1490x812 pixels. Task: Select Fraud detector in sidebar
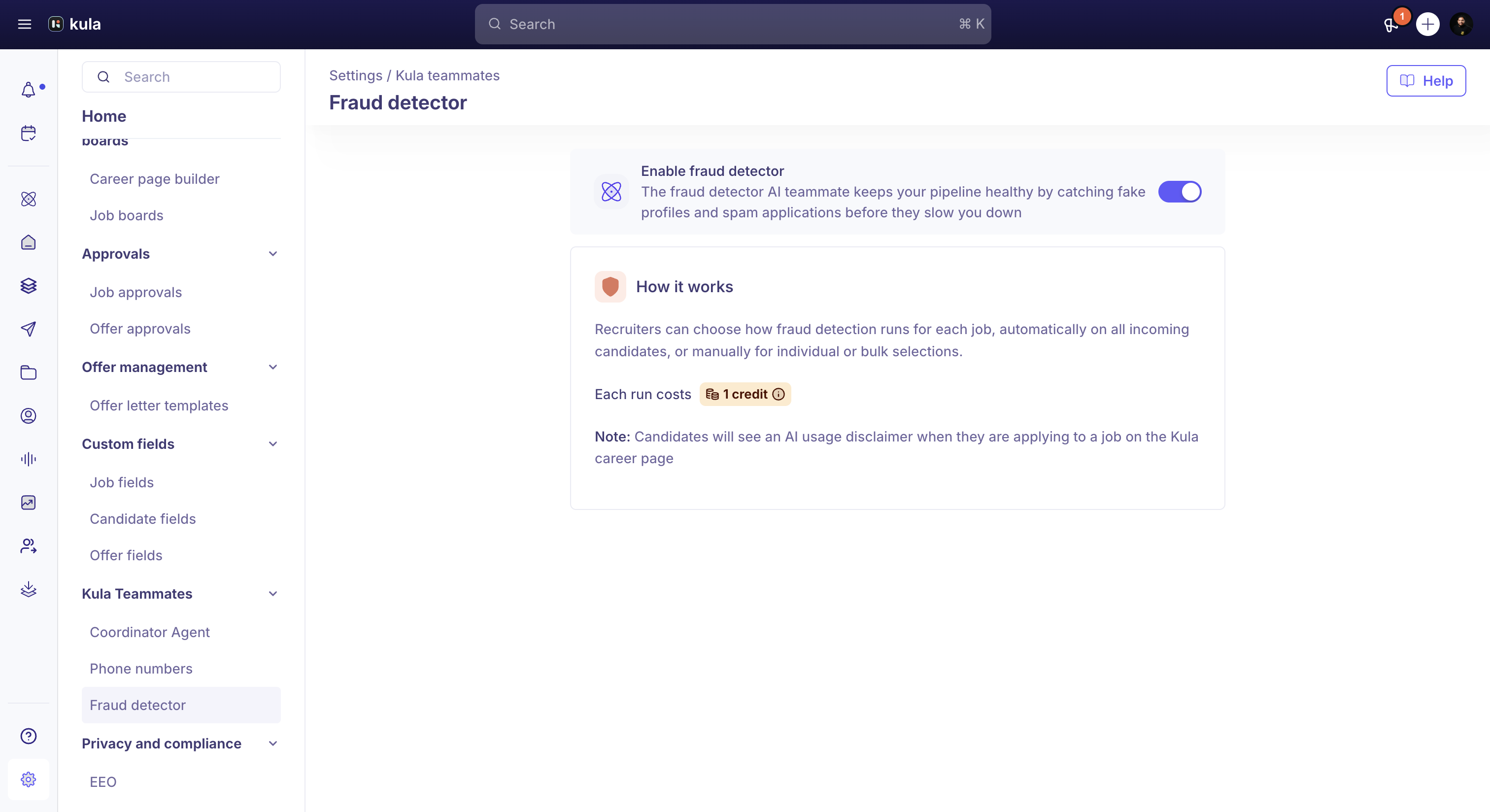click(182, 706)
